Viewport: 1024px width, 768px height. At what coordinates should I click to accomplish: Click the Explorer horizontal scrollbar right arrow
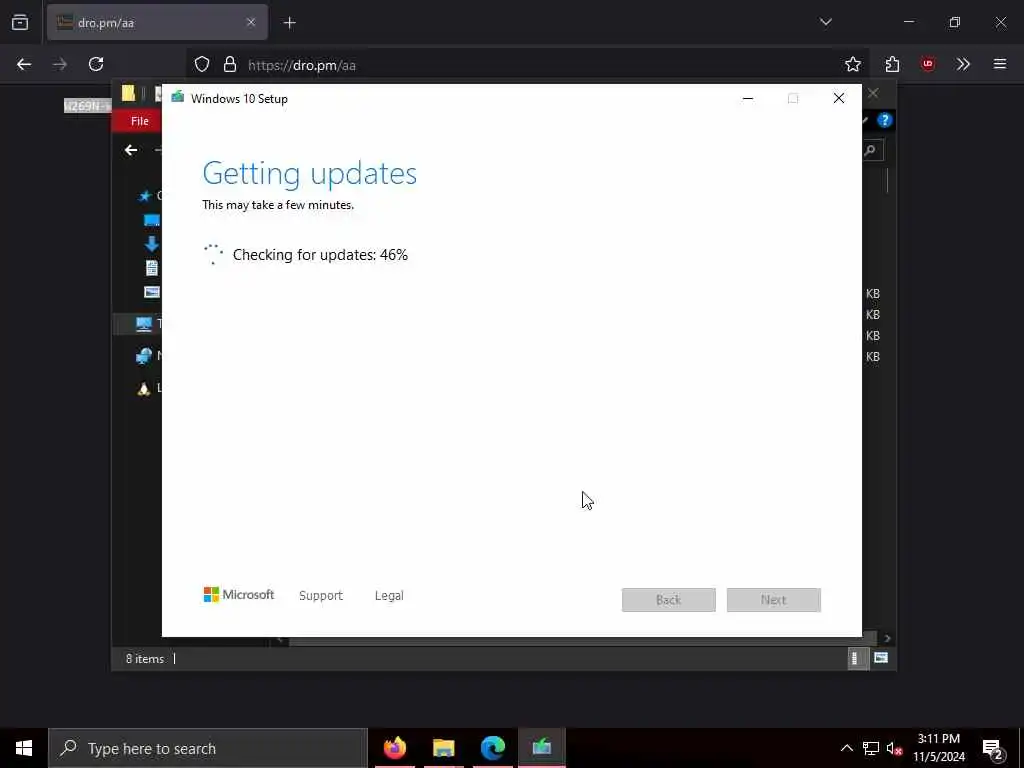887,639
